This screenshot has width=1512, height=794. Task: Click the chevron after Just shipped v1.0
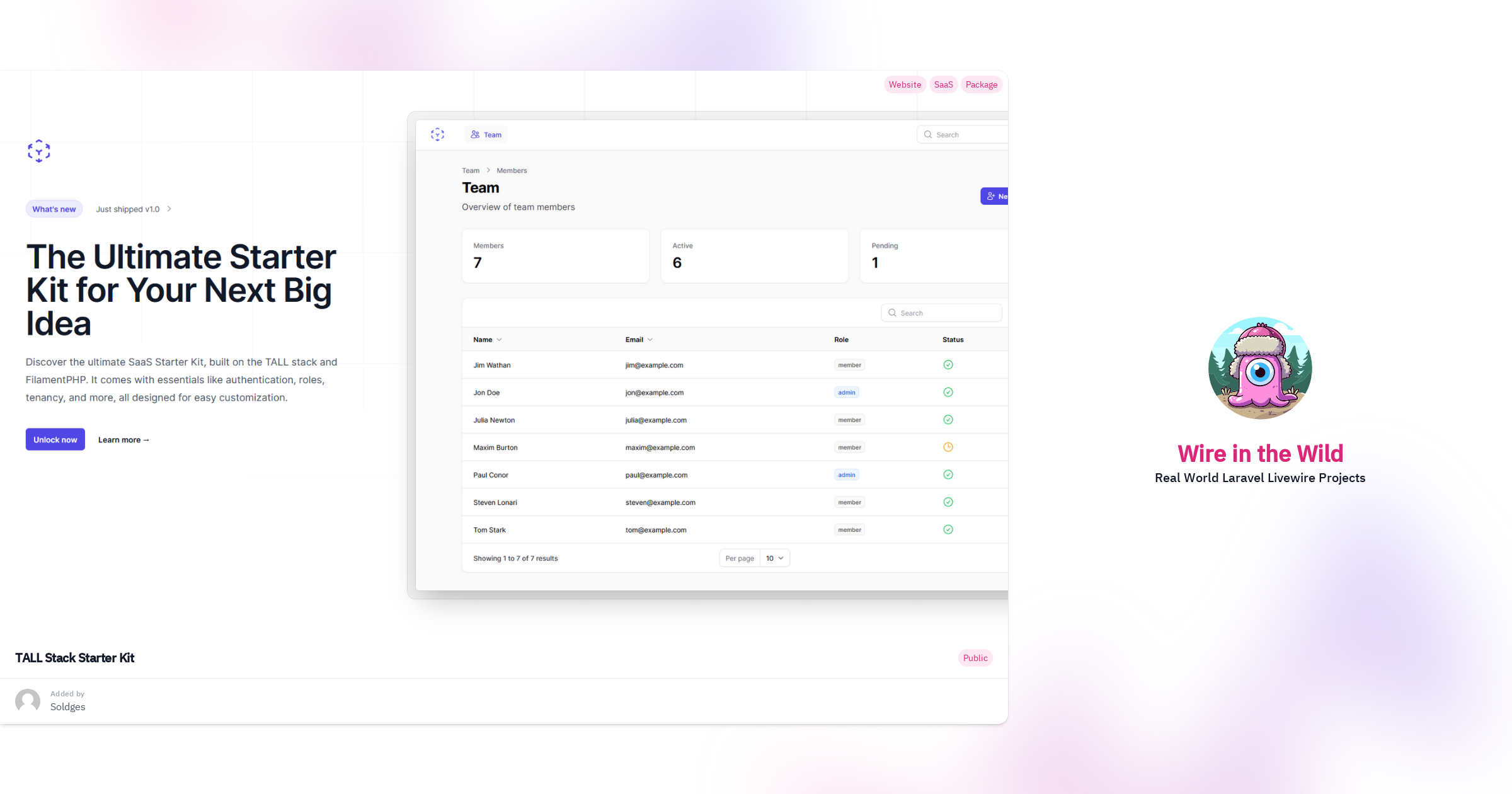pyautogui.click(x=169, y=209)
